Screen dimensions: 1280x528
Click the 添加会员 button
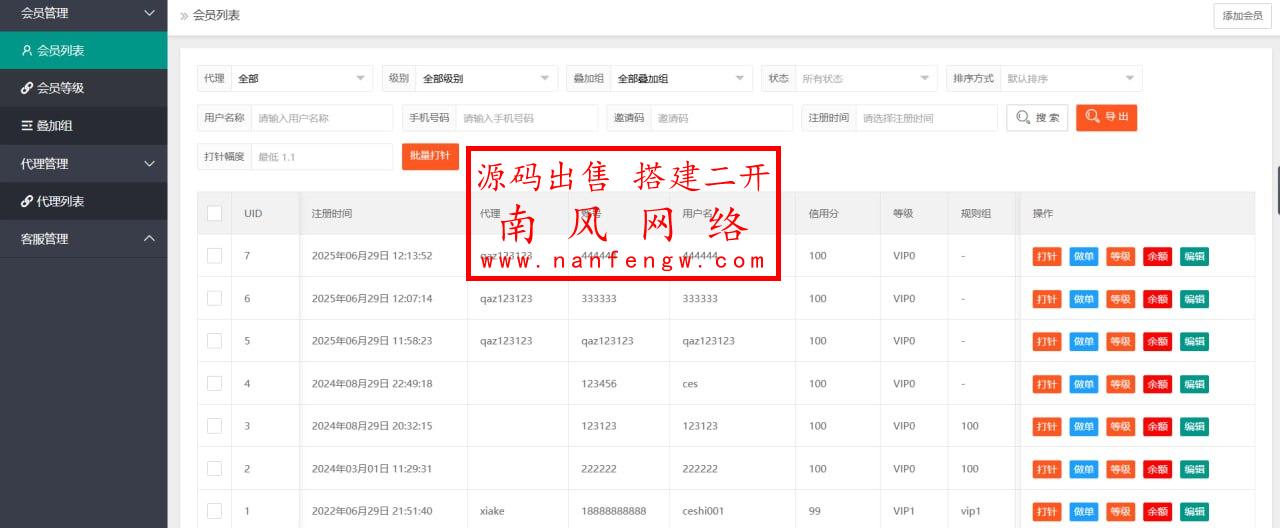point(1242,16)
